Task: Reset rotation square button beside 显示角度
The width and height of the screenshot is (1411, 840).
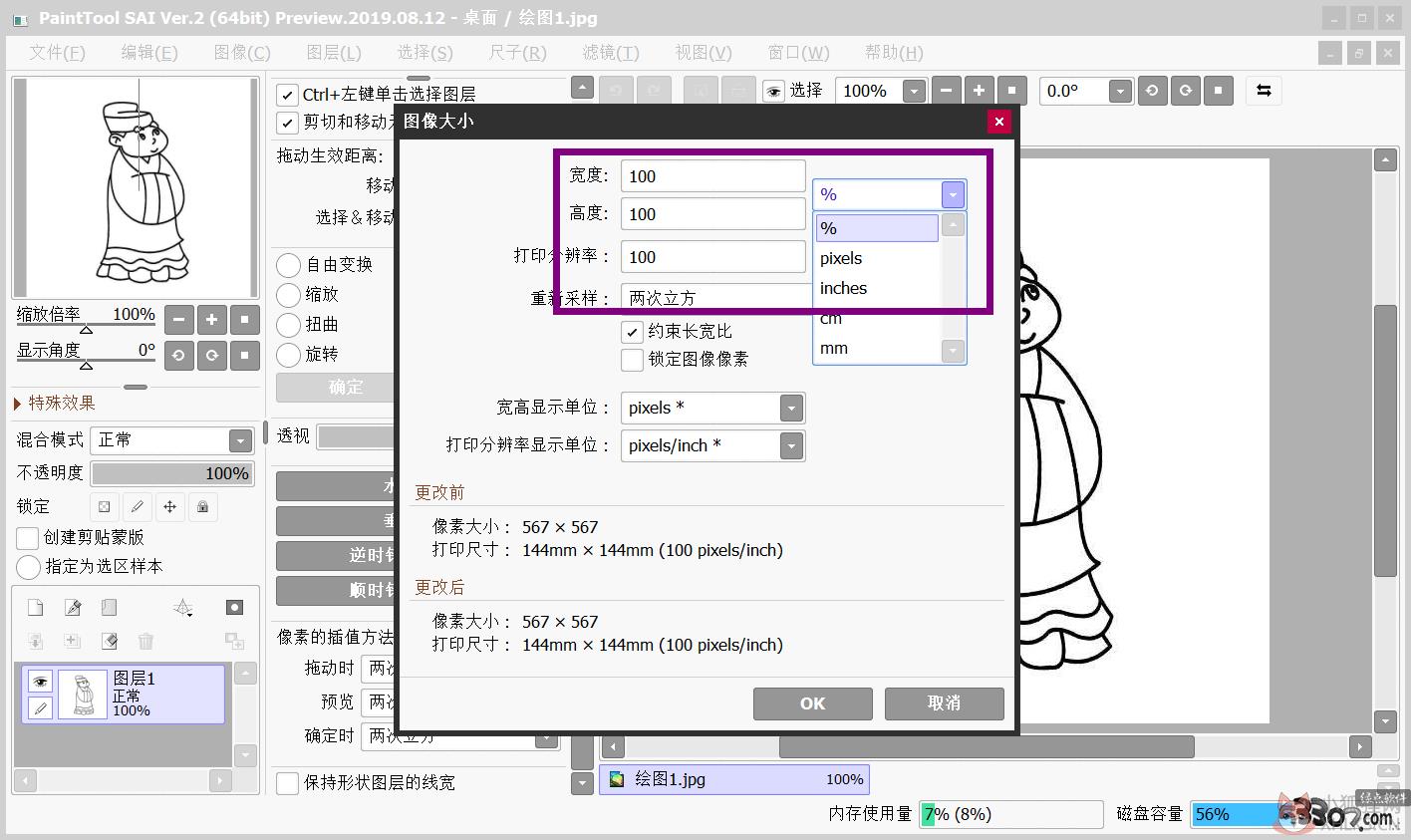Action: tap(245, 355)
